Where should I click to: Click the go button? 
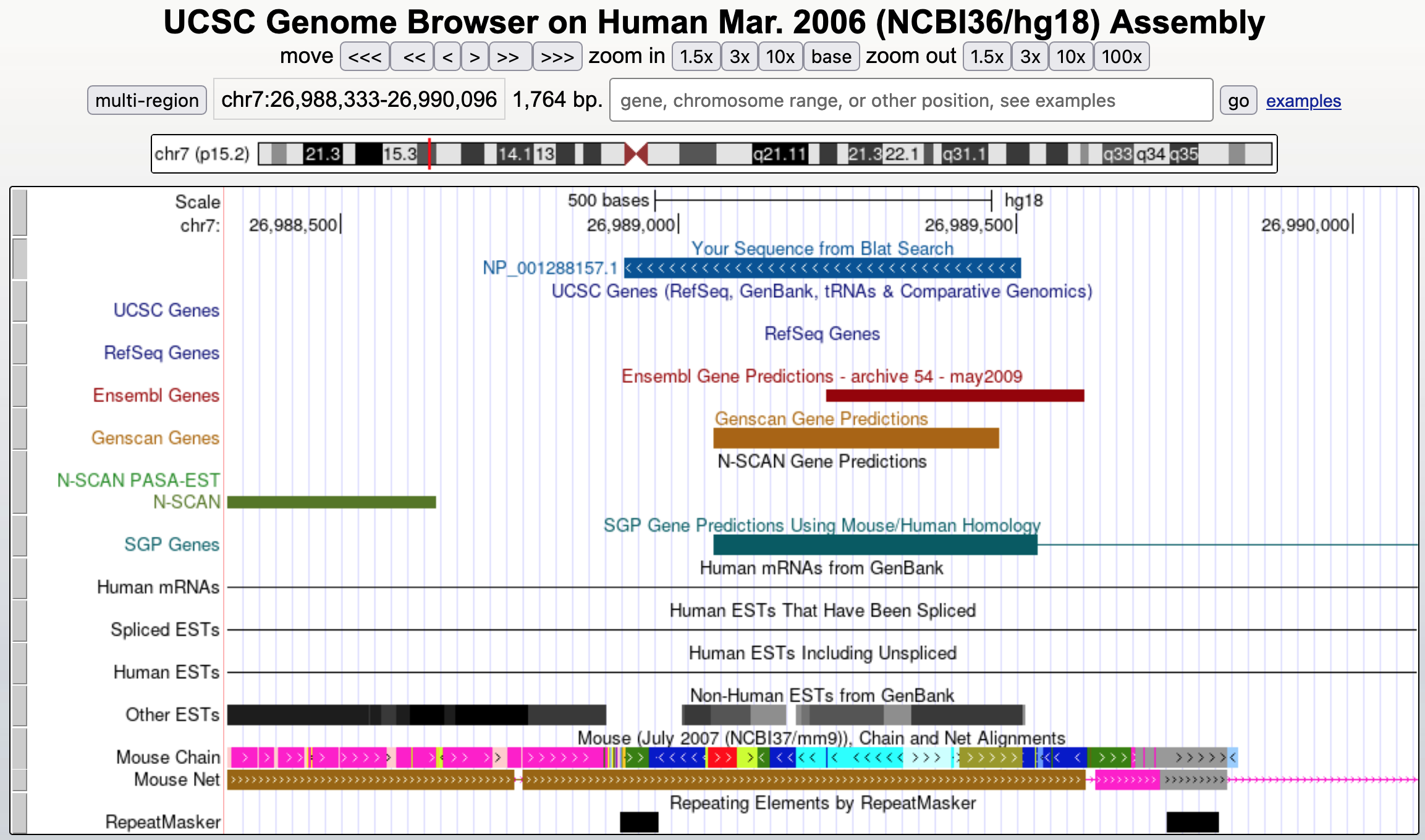coord(1238,100)
